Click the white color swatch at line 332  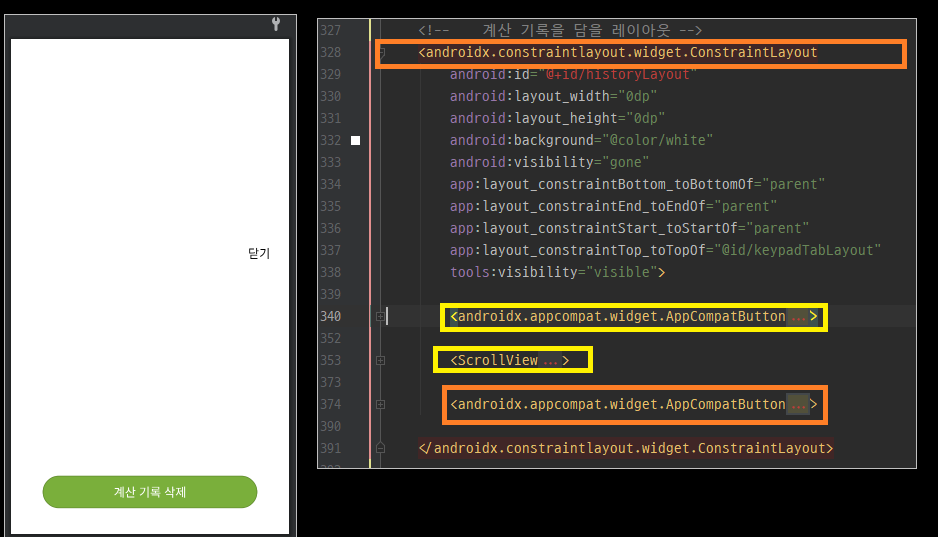pos(355,141)
